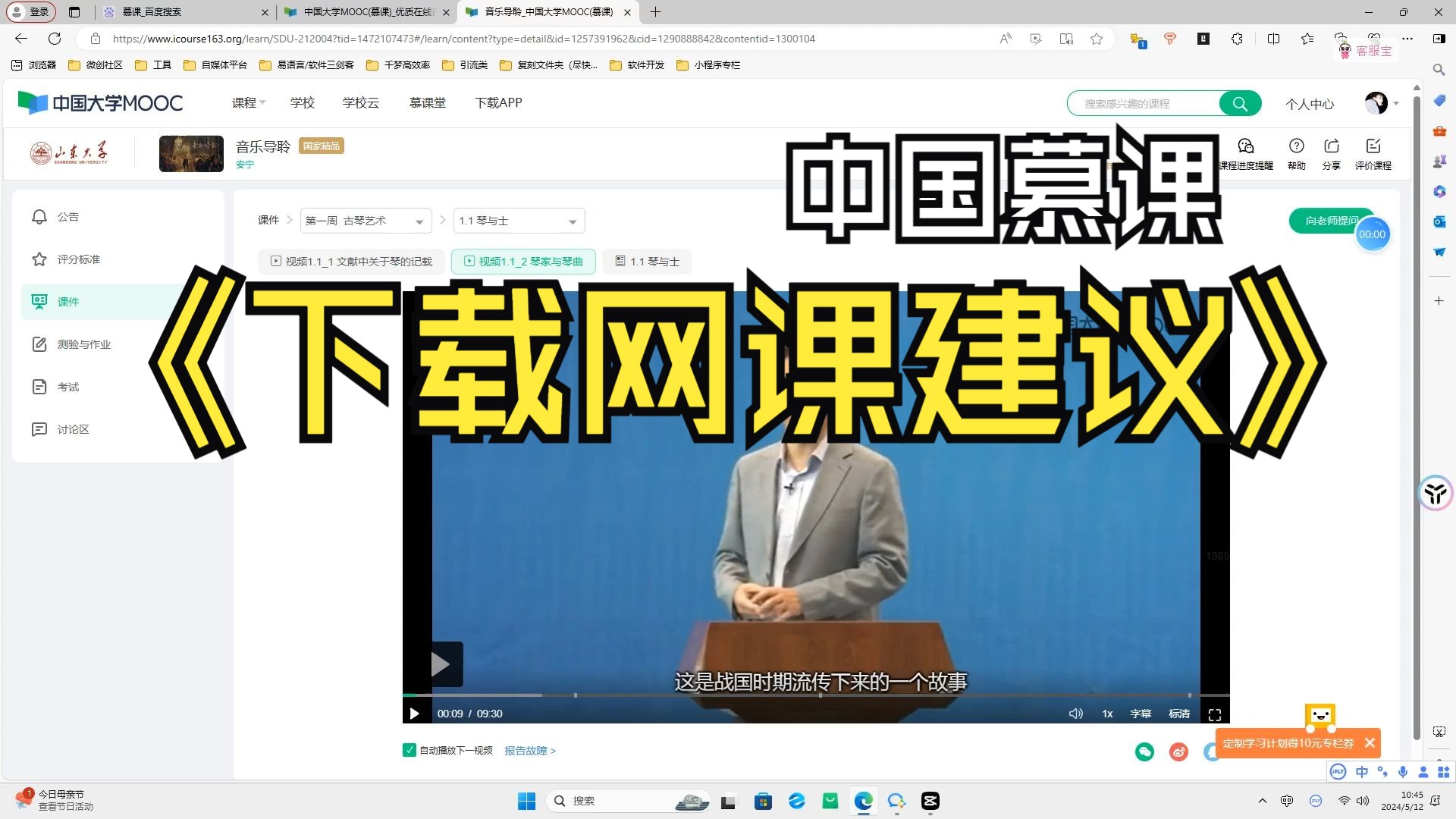
Task: Play video with large play button
Action: (438, 664)
